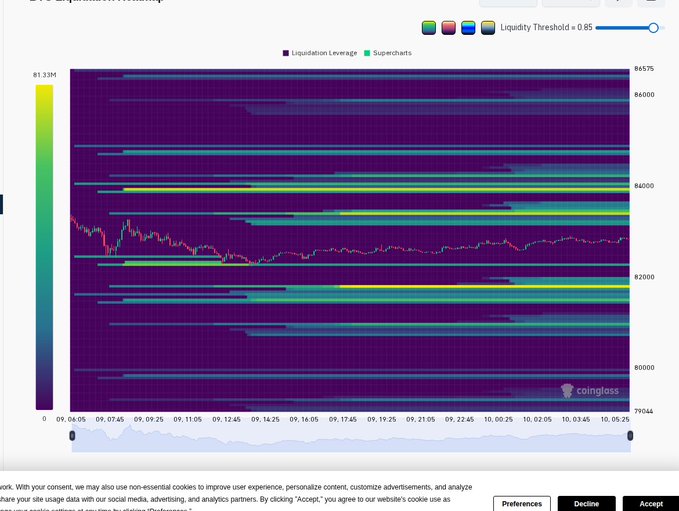Click the mini price overview range bar
Viewport: 679px width, 511px height.
[351, 438]
